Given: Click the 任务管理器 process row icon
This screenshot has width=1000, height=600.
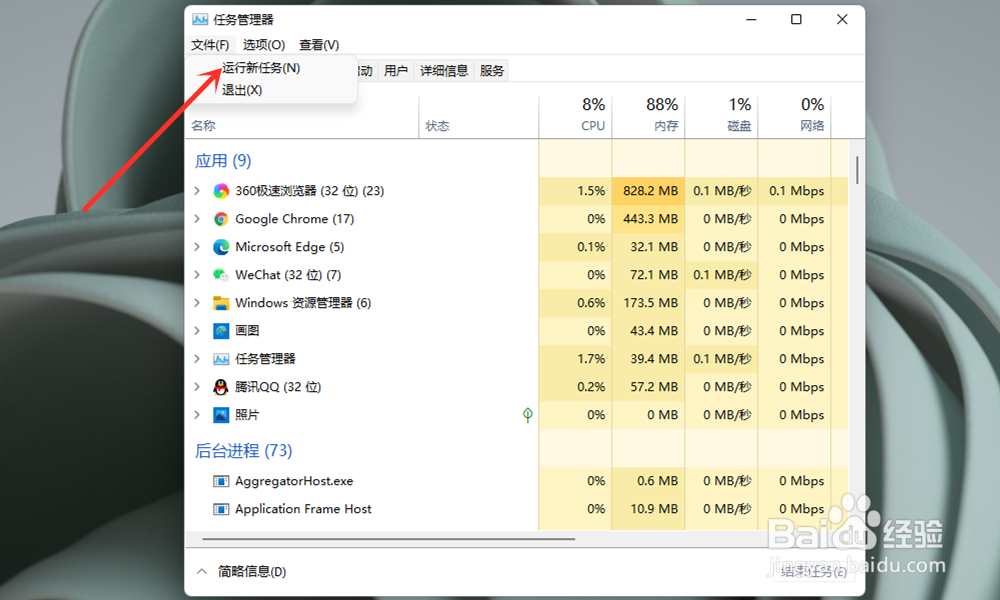Looking at the screenshot, I should point(221,359).
